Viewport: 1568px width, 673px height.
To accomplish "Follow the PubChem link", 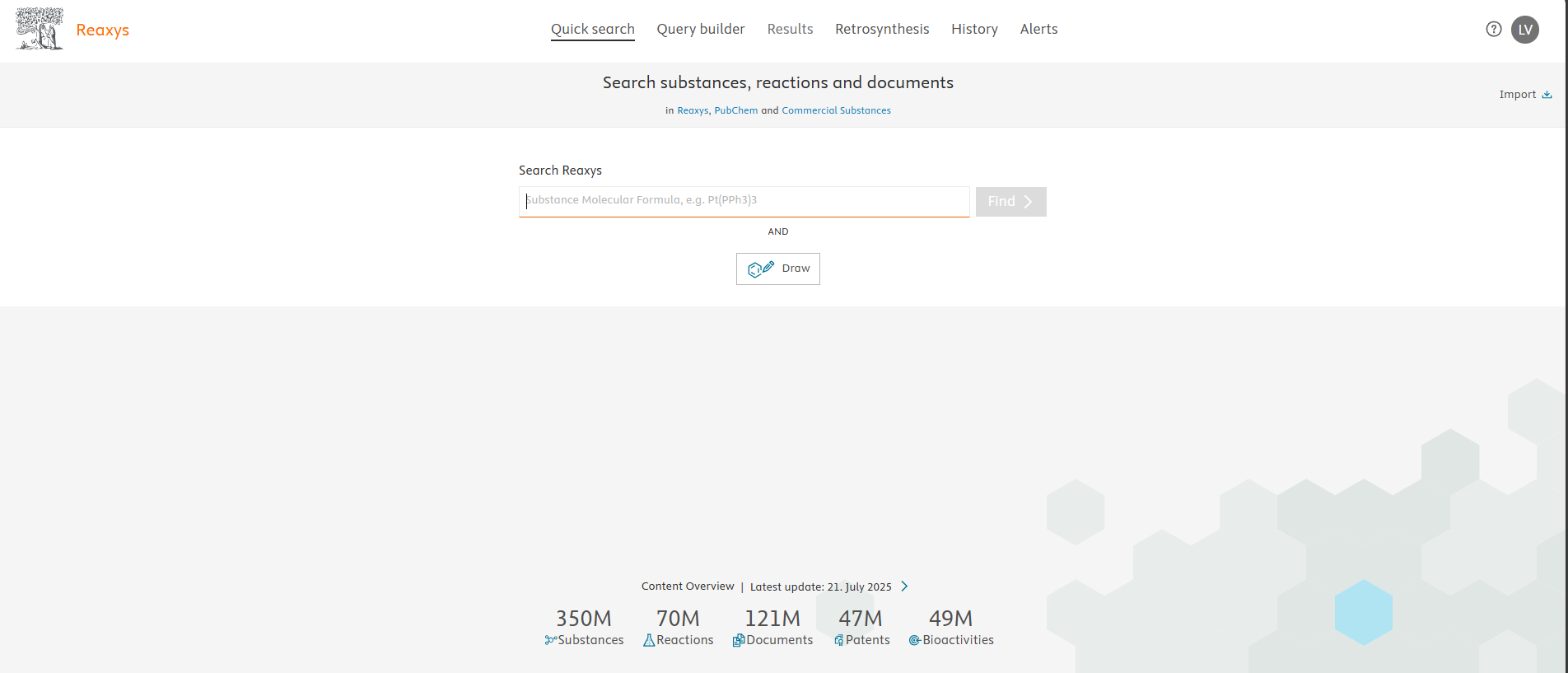I will click(x=735, y=110).
